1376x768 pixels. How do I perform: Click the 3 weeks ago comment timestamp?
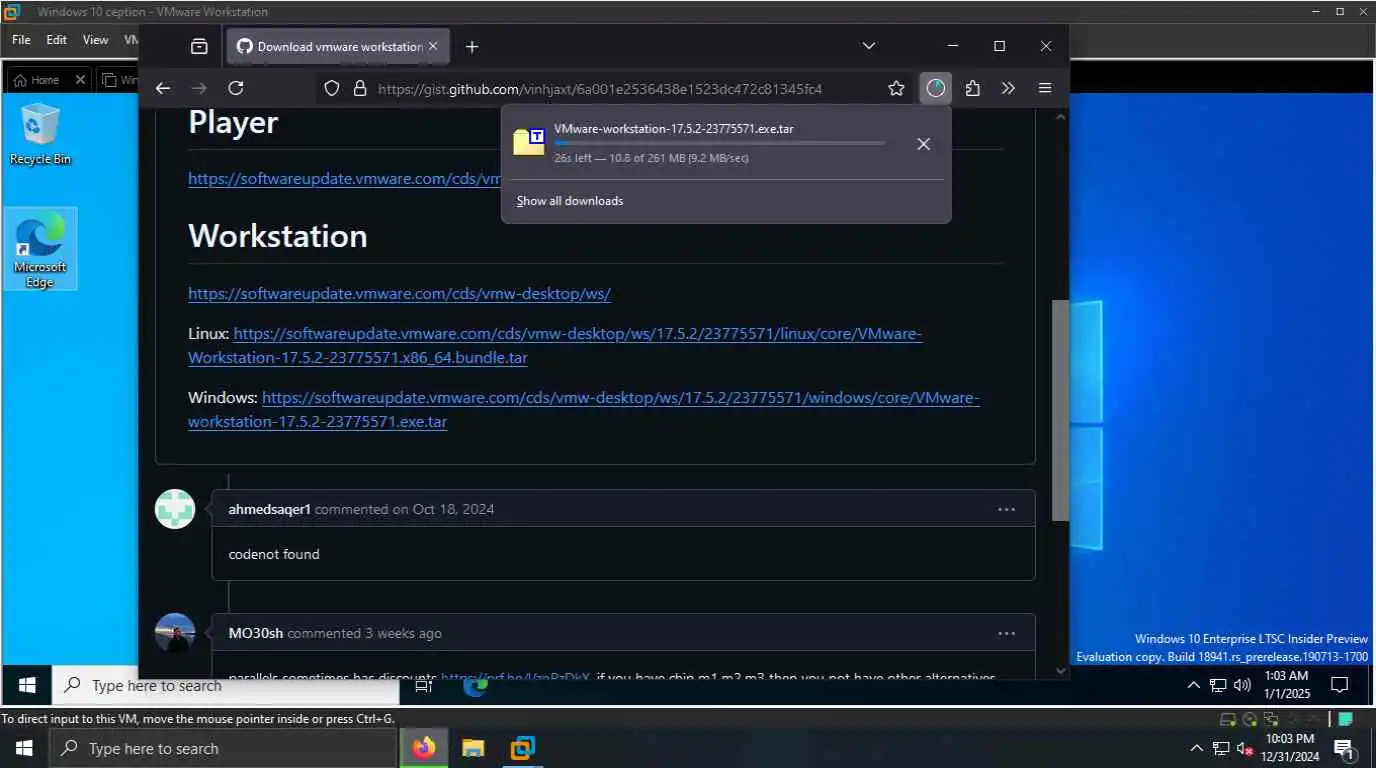[403, 633]
